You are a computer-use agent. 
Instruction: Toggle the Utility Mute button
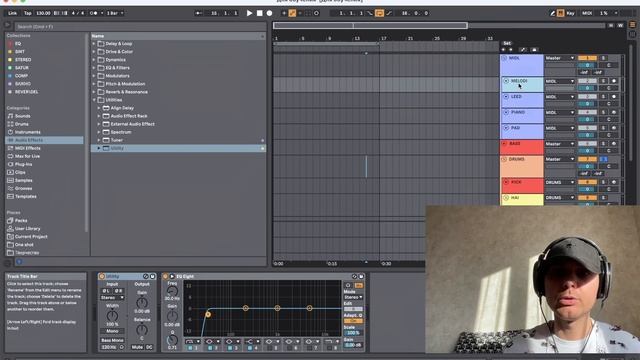pos(137,347)
